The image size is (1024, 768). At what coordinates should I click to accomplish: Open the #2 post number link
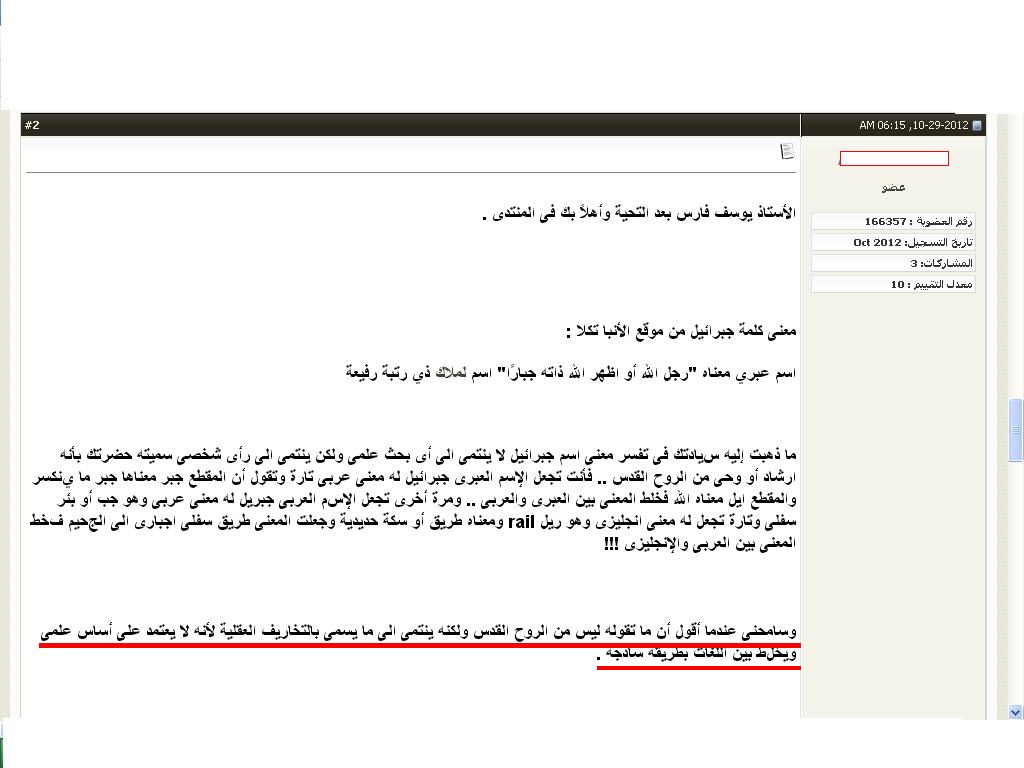[x=31, y=125]
